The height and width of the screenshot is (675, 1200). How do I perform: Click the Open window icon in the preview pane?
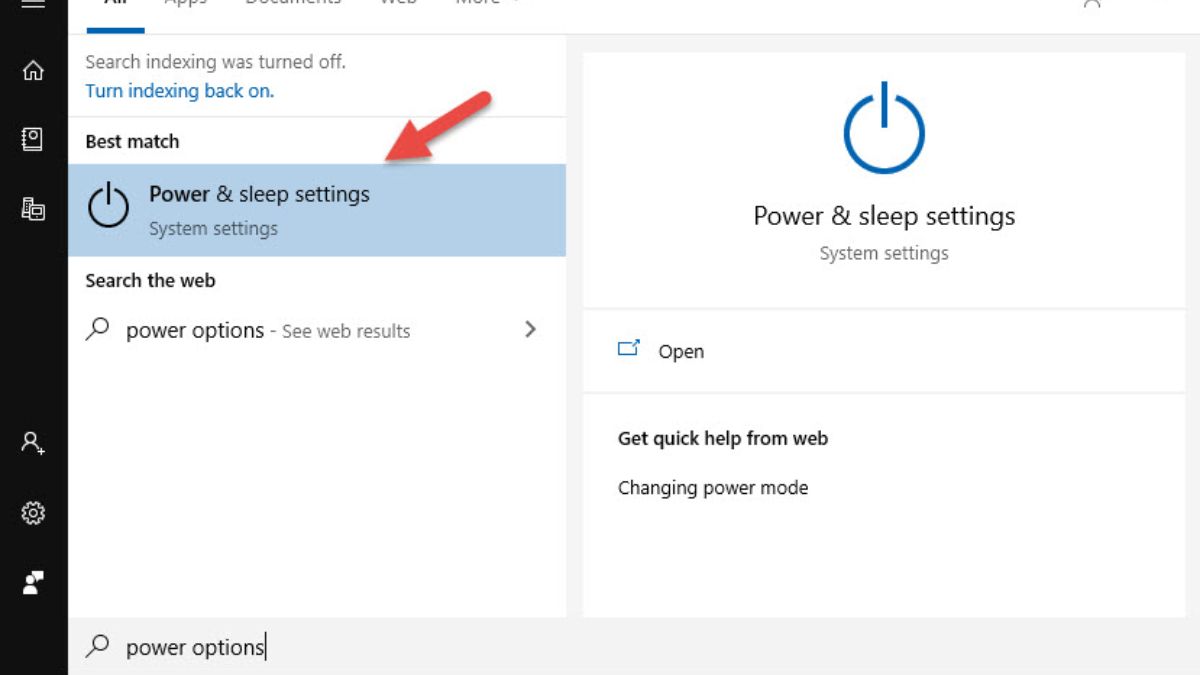[629, 350]
